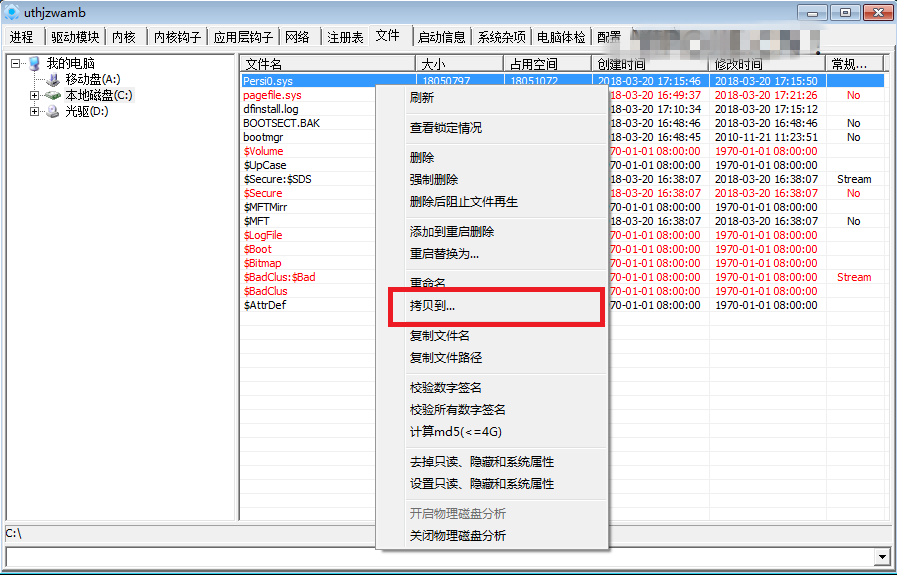Image resolution: width=897 pixels, height=575 pixels.
Task: Switch to the 系统杂项 tab
Action: (502, 37)
